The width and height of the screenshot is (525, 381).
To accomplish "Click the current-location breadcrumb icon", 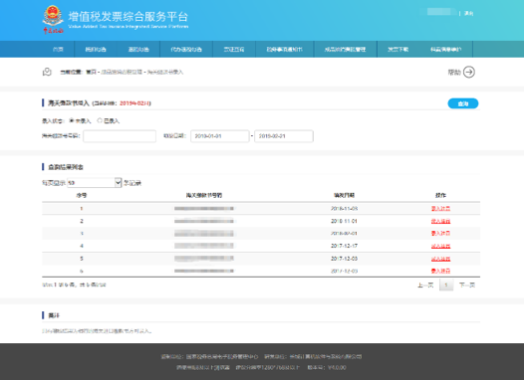I will pyautogui.click(x=47, y=72).
